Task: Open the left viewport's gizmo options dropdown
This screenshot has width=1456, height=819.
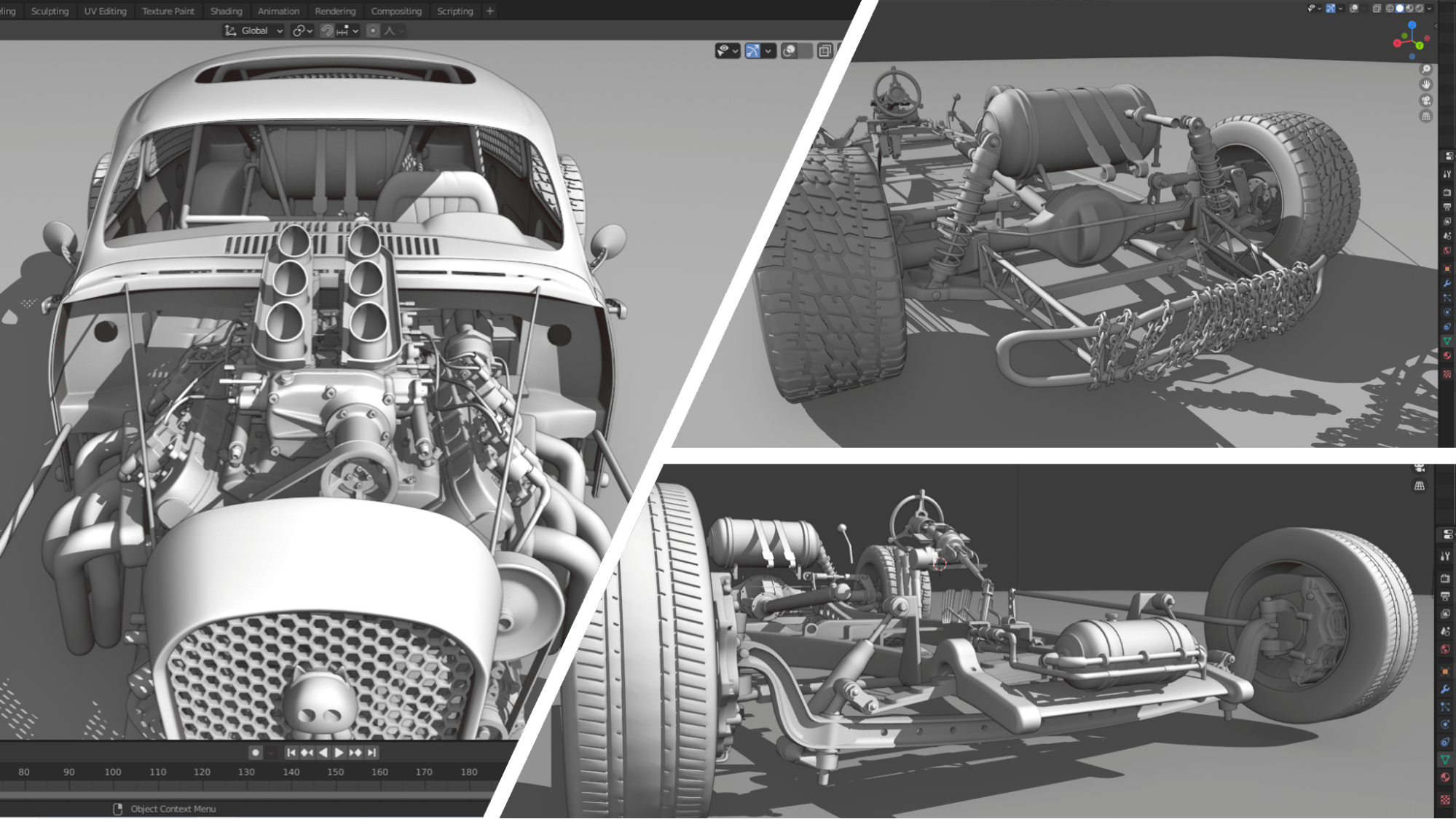Action: 768,50
